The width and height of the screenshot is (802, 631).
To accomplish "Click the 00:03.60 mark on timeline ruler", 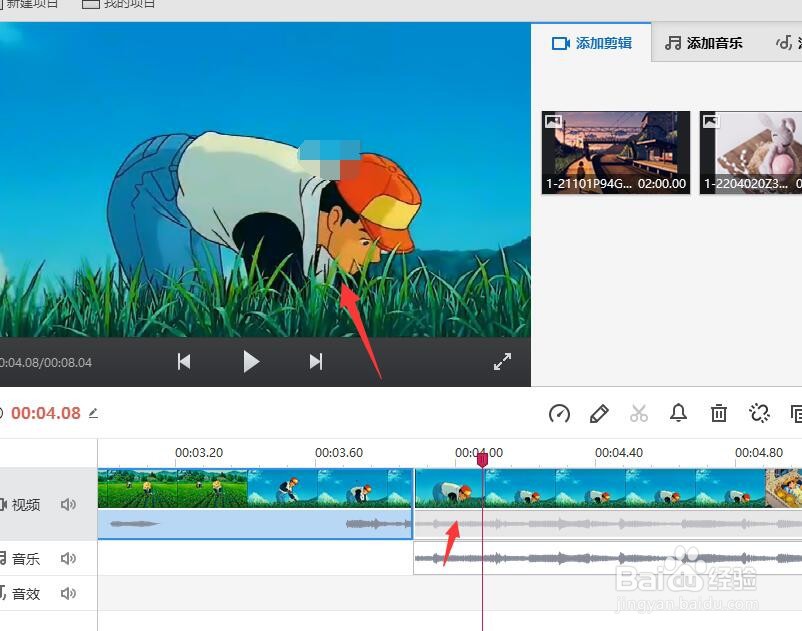I will (339, 453).
